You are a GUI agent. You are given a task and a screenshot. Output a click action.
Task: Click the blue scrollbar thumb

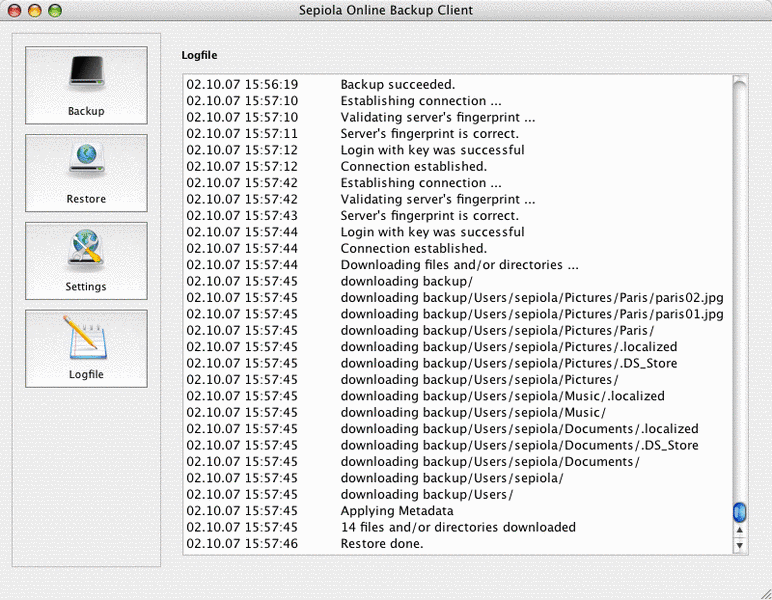click(740, 512)
